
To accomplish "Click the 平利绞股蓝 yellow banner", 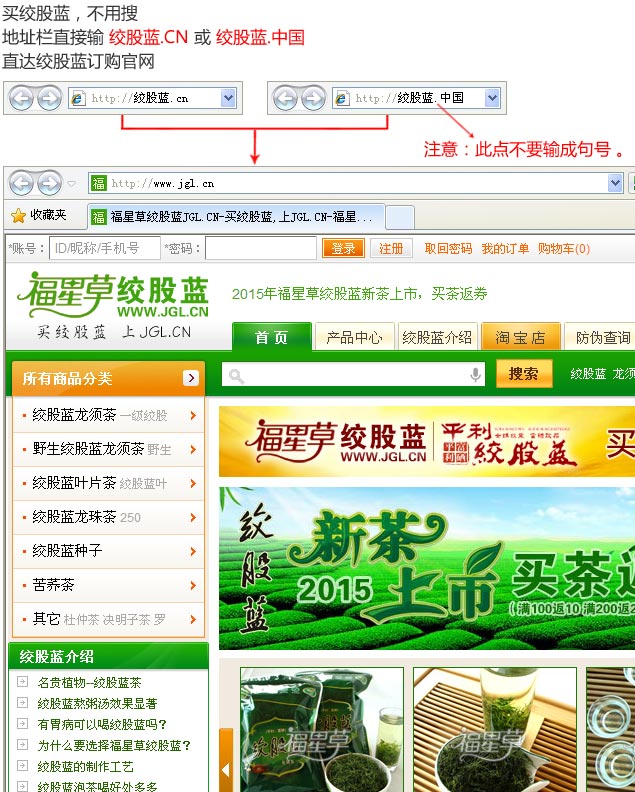I will pos(427,441).
